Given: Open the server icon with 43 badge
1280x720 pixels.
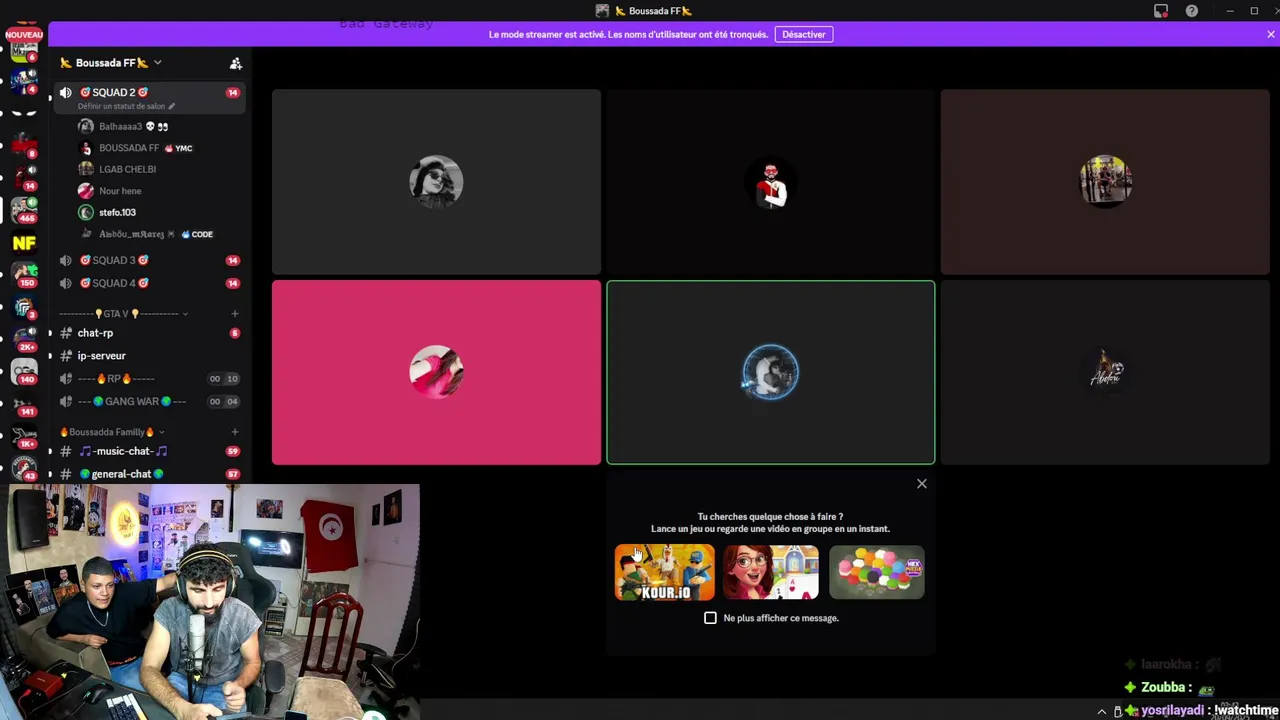Looking at the screenshot, I should (x=24, y=467).
